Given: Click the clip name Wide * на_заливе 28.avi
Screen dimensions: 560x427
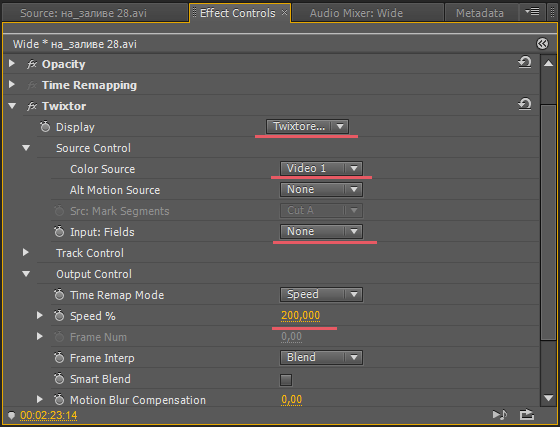Looking at the screenshot, I should point(75,44).
